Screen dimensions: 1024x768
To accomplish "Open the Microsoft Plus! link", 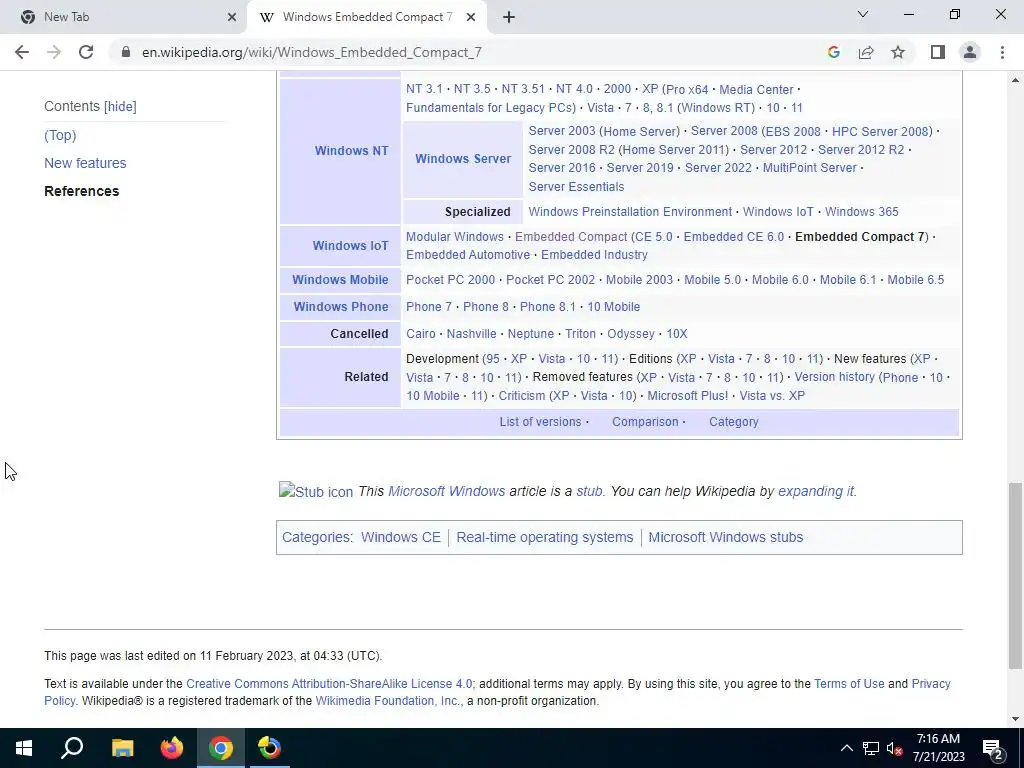I will tap(687, 396).
